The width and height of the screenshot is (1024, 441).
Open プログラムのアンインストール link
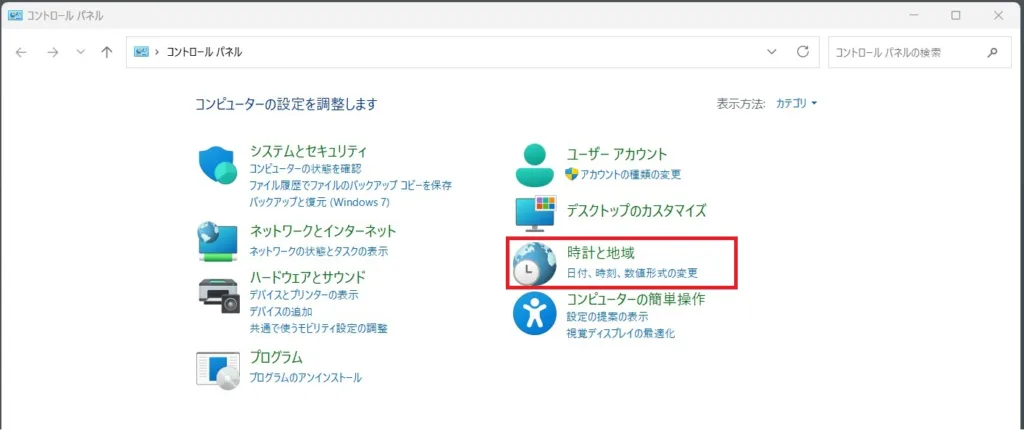pos(305,378)
